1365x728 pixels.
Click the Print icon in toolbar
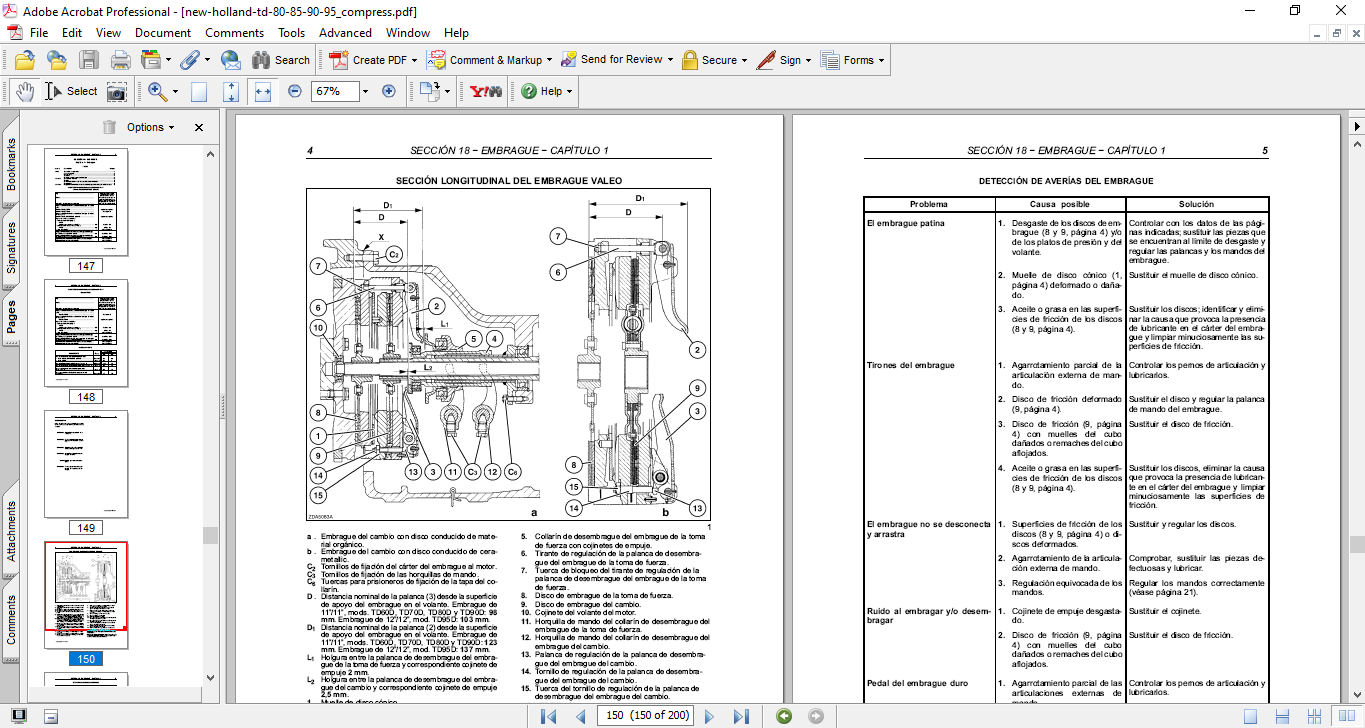[x=120, y=60]
